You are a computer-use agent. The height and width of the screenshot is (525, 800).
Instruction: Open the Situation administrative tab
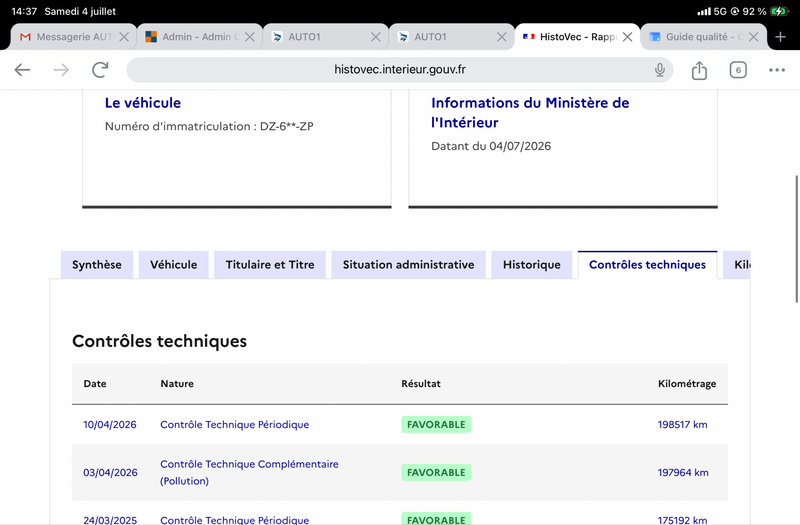click(409, 265)
